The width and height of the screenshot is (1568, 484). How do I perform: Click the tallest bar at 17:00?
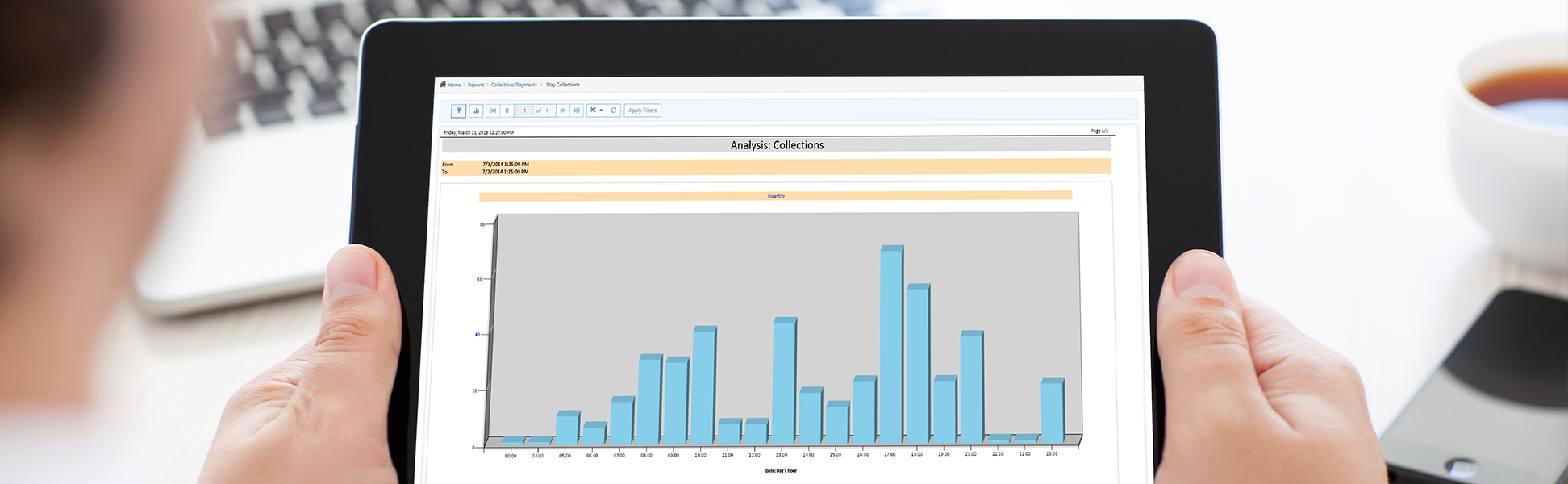click(x=890, y=347)
